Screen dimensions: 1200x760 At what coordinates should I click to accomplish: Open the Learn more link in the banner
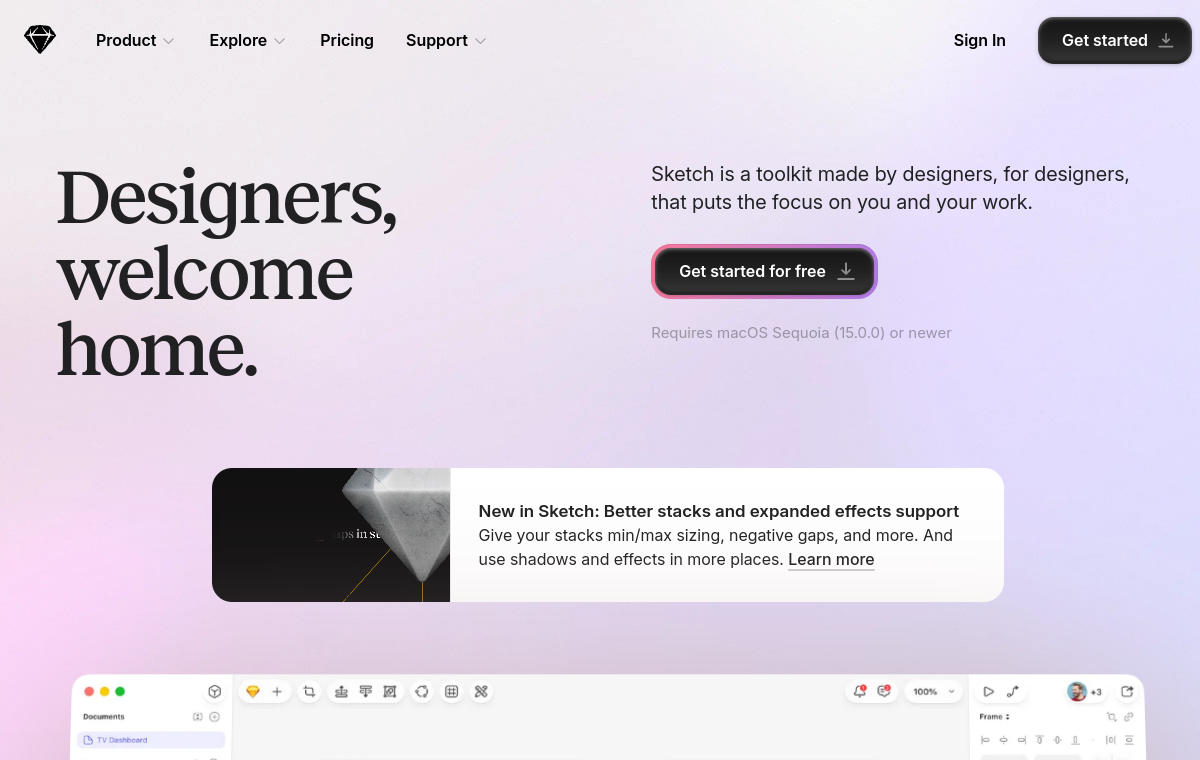831,559
